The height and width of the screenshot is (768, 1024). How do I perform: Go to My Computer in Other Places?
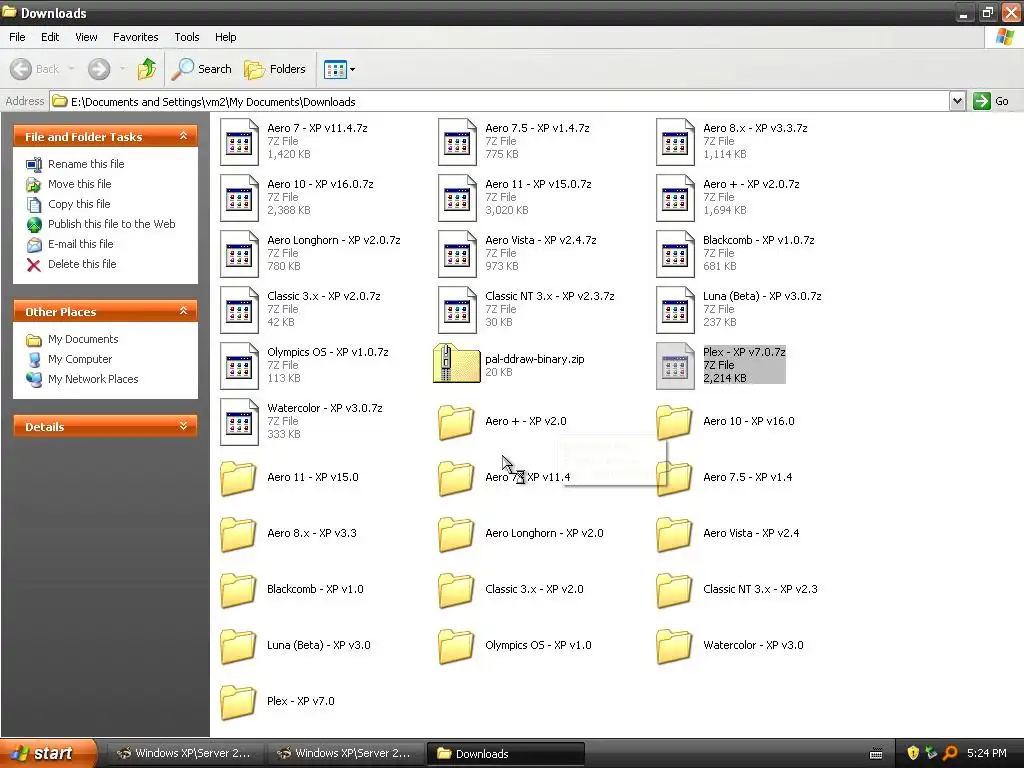click(80, 359)
